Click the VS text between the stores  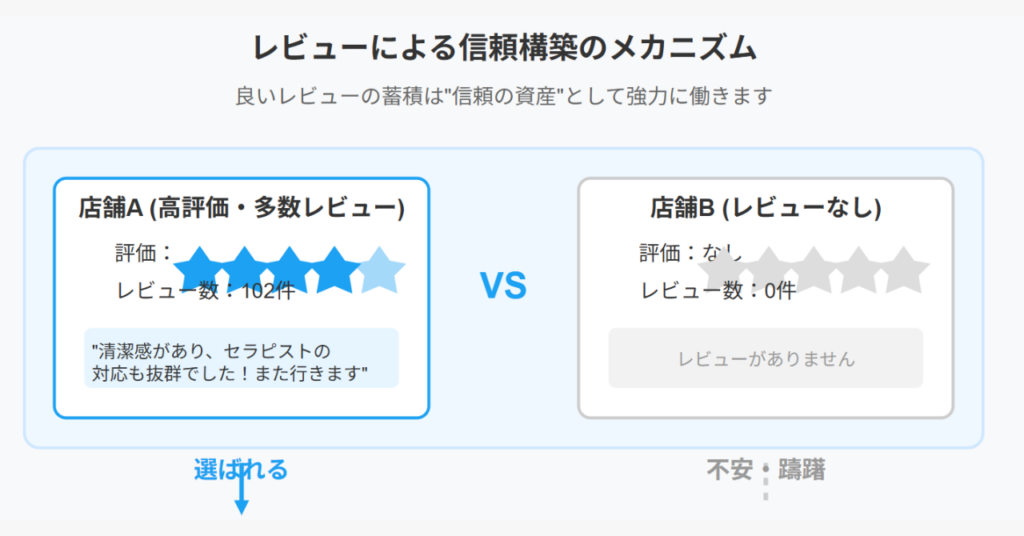pyautogui.click(x=504, y=286)
